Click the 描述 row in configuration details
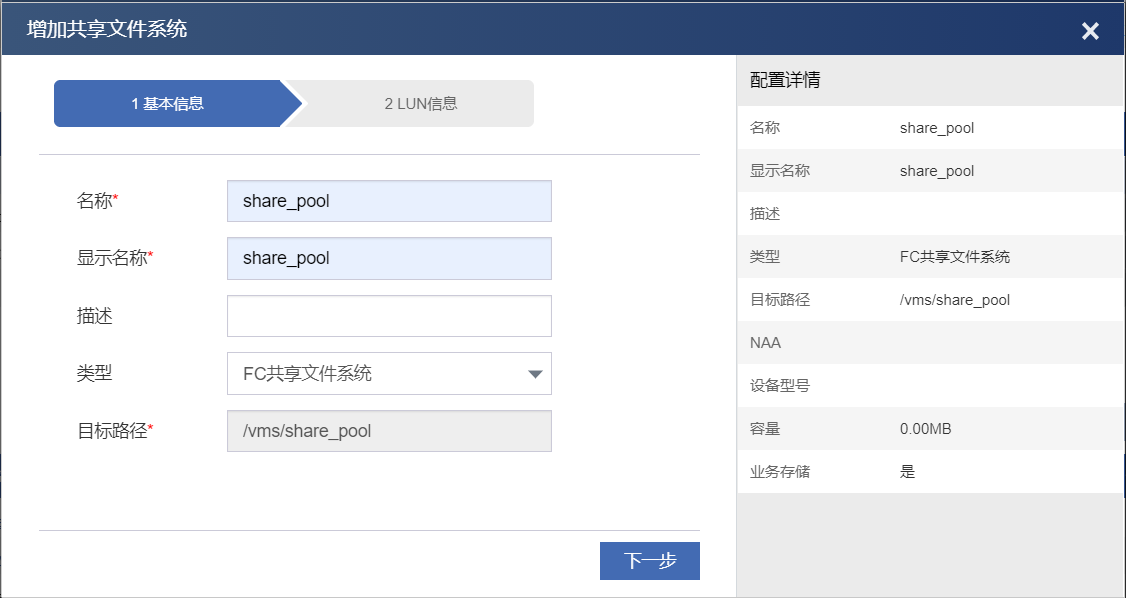Screen dimensions: 1126x598 click(x=930, y=214)
